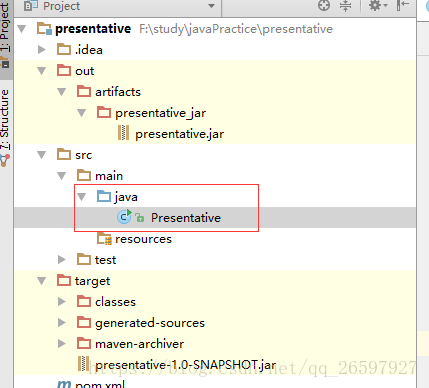Select the target folder label
The image size is (429, 388).
92,281
